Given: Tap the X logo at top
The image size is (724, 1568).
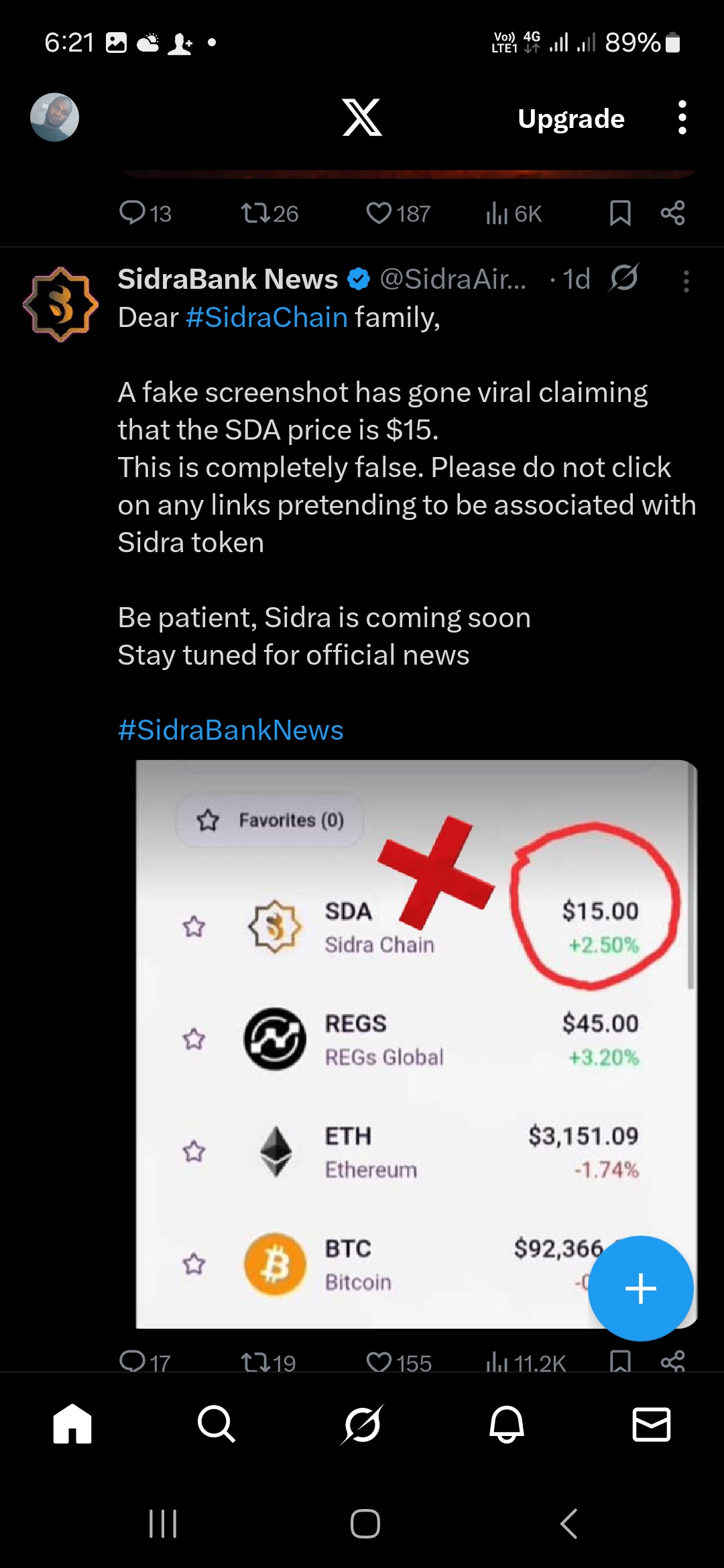Looking at the screenshot, I should 362,117.
